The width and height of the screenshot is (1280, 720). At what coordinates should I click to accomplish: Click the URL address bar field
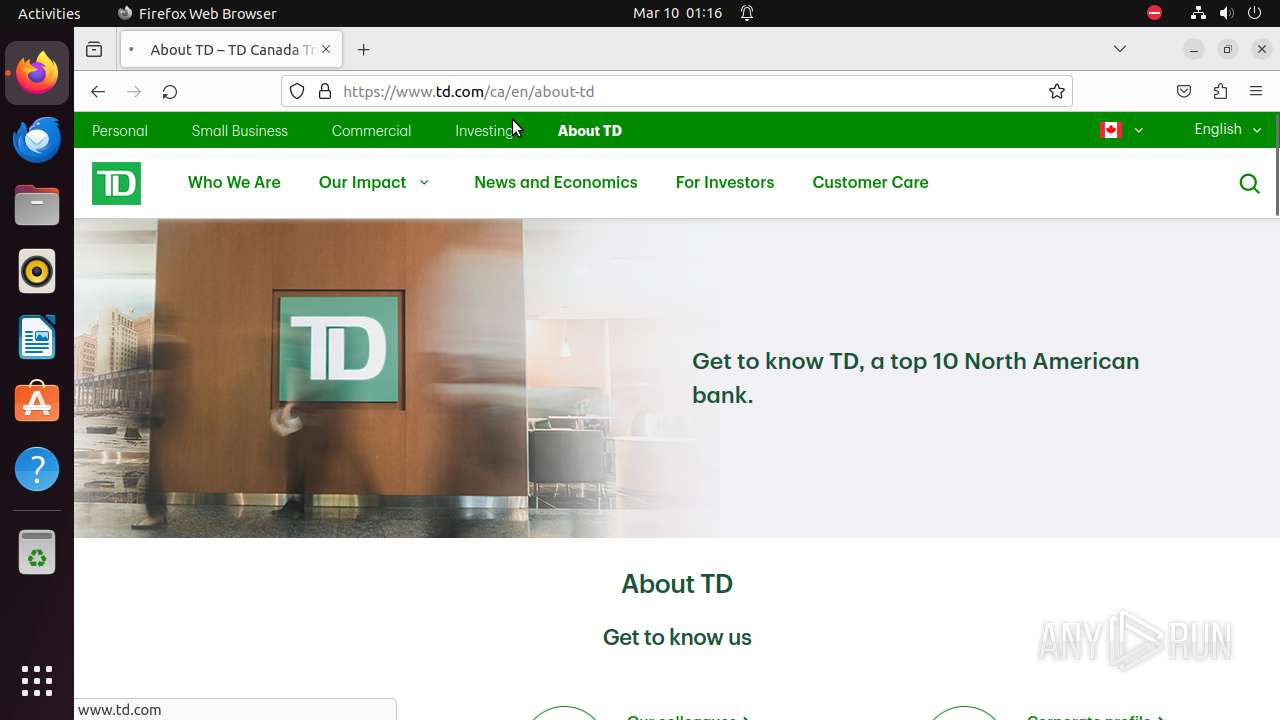click(x=676, y=91)
